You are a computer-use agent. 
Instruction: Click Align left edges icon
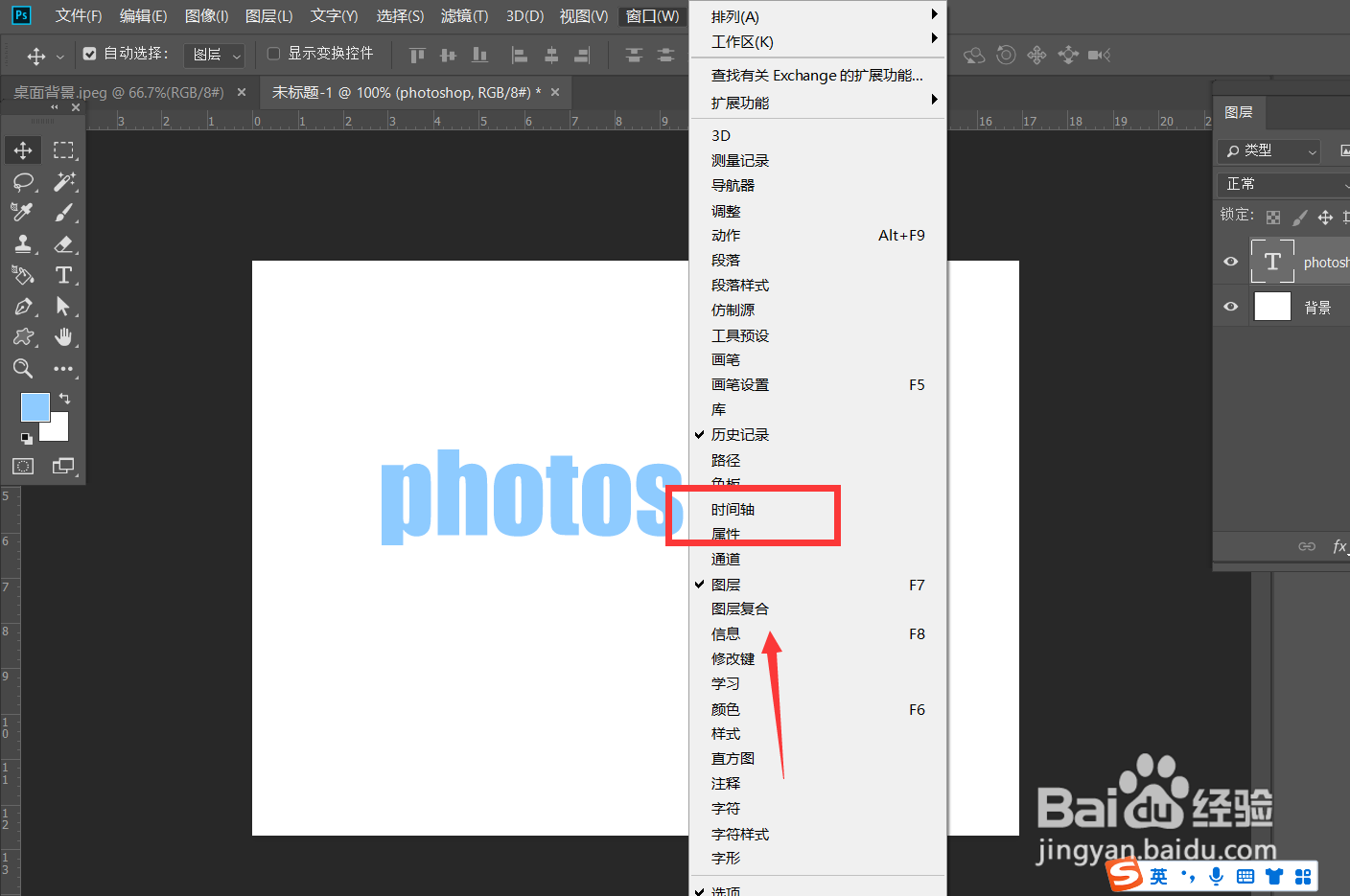point(520,56)
